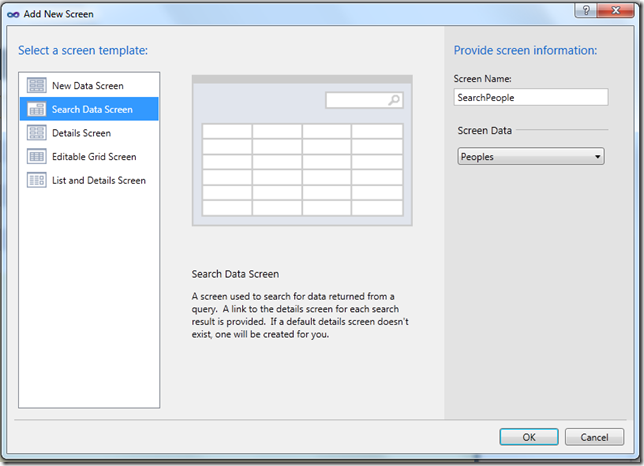Viewport: 644px width, 466px height.
Task: Choose the 'List and Details Screen' label
Action: click(x=99, y=181)
